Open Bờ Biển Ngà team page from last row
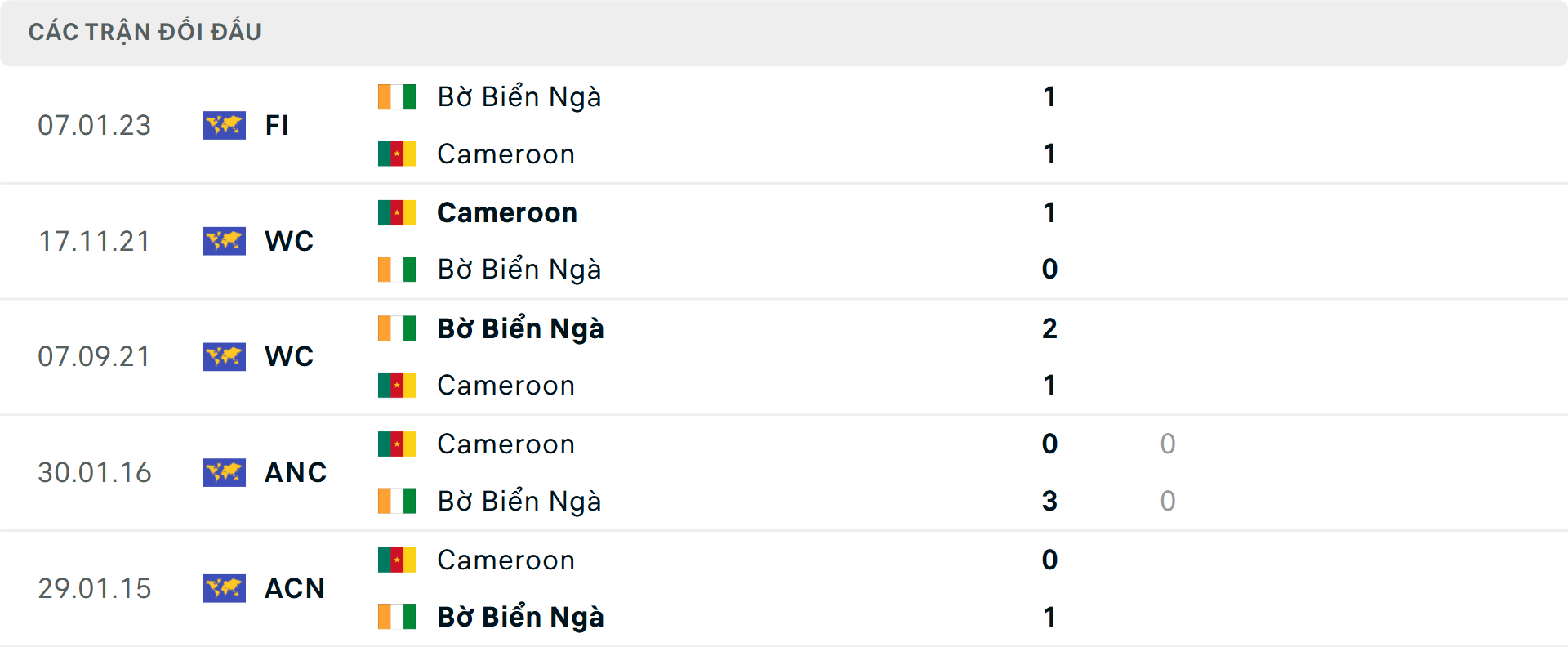 click(x=520, y=617)
